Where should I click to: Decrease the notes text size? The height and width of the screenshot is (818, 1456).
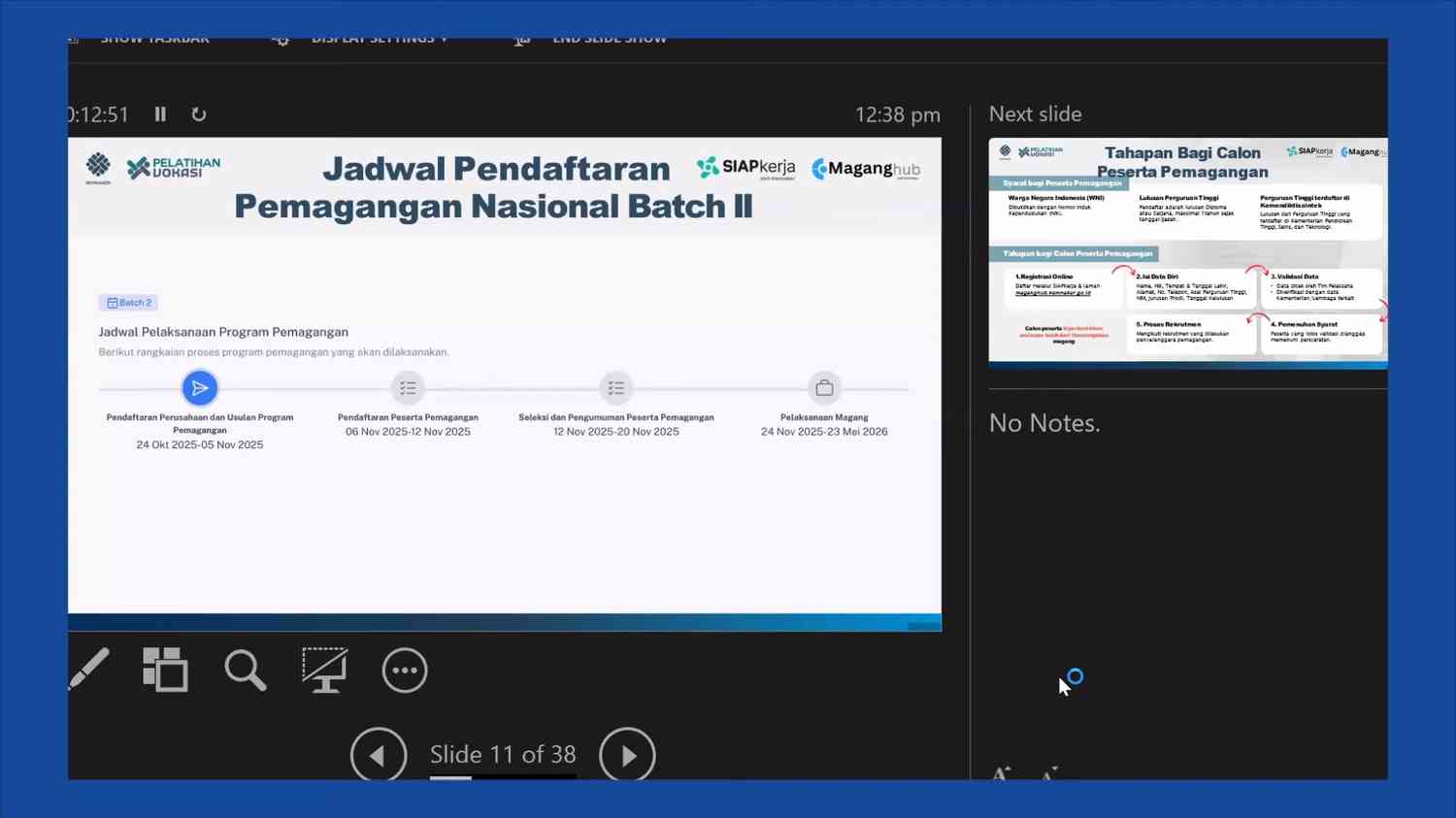click(x=1048, y=774)
